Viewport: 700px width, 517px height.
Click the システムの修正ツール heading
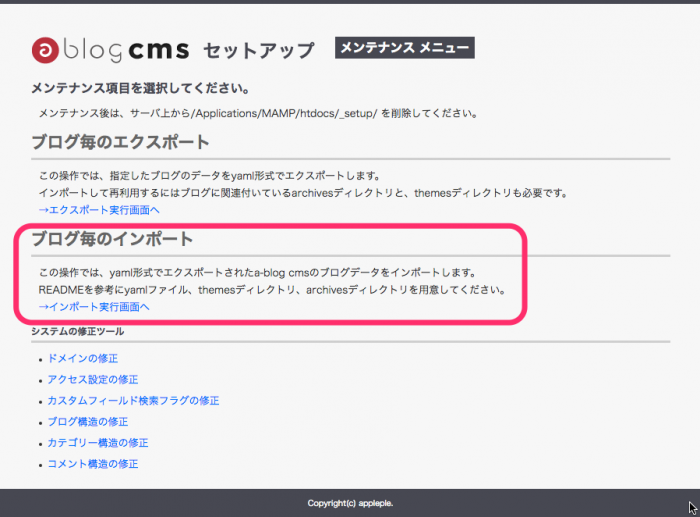point(78,331)
